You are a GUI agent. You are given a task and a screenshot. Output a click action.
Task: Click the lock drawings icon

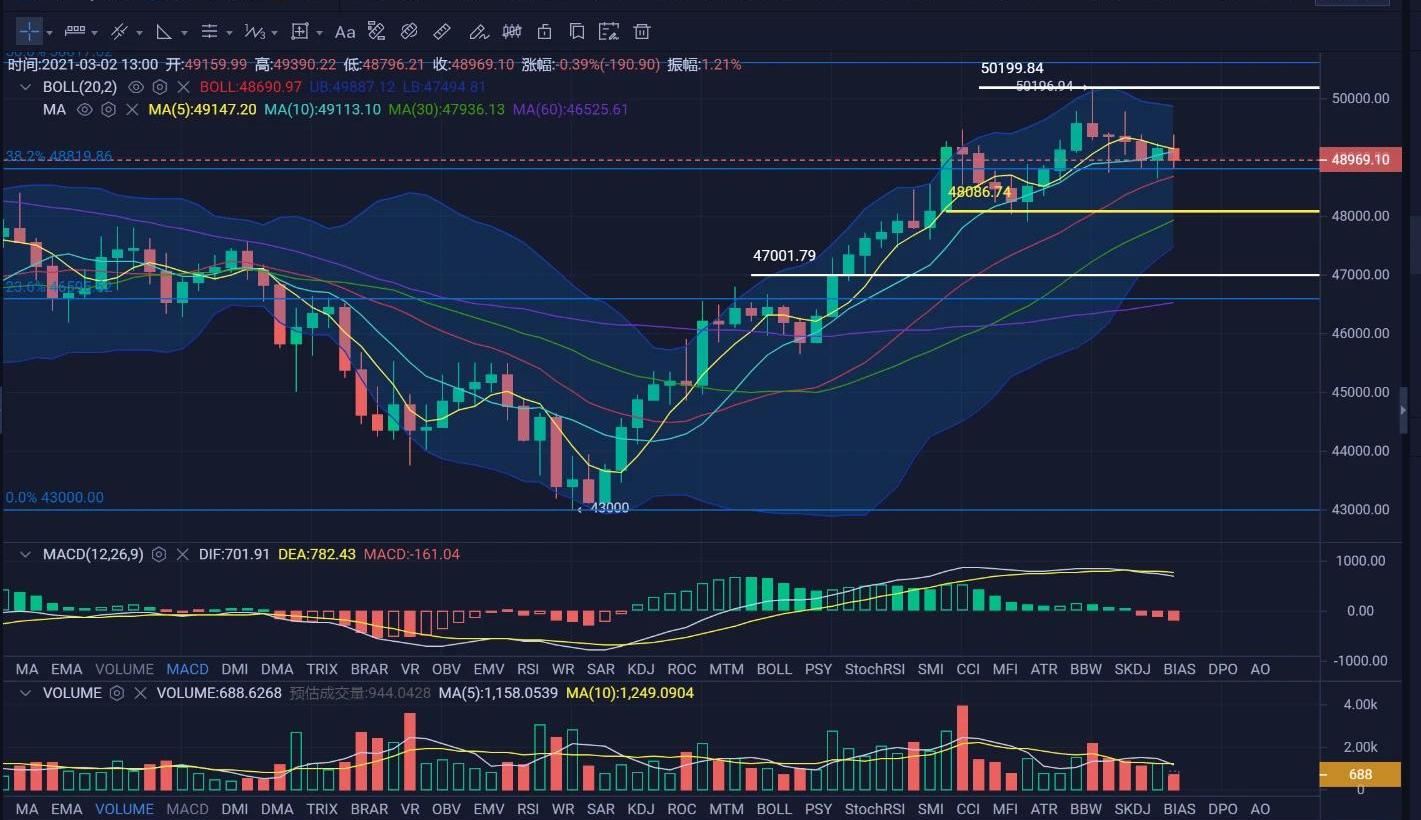[544, 32]
